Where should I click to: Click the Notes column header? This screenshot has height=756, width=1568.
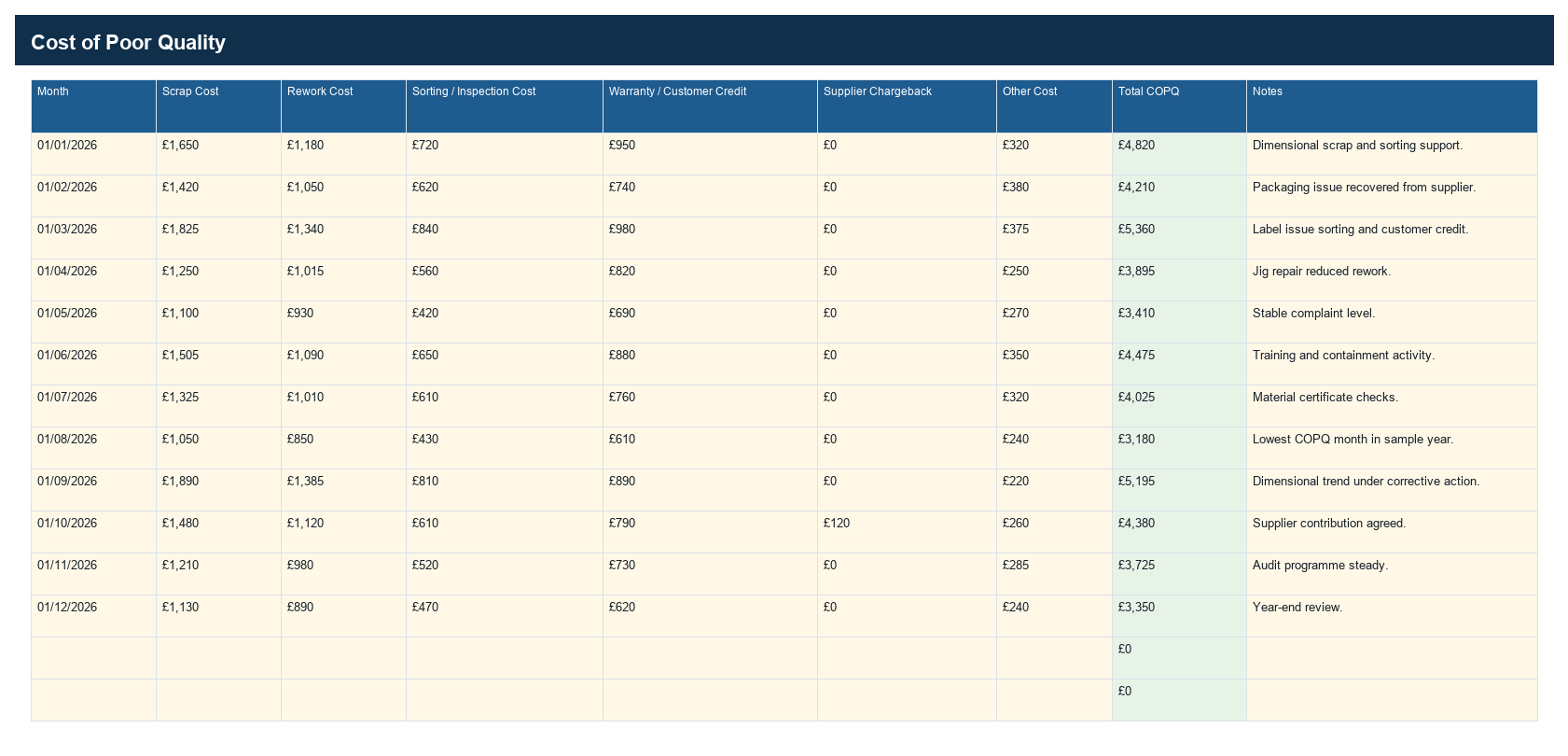(1392, 106)
